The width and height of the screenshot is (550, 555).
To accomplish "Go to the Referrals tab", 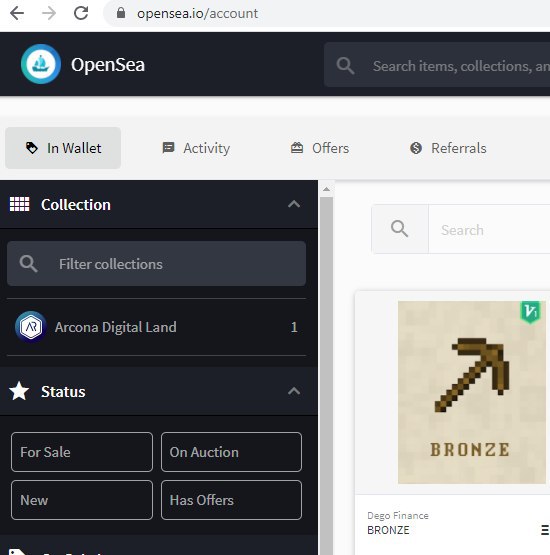I will tap(448, 148).
